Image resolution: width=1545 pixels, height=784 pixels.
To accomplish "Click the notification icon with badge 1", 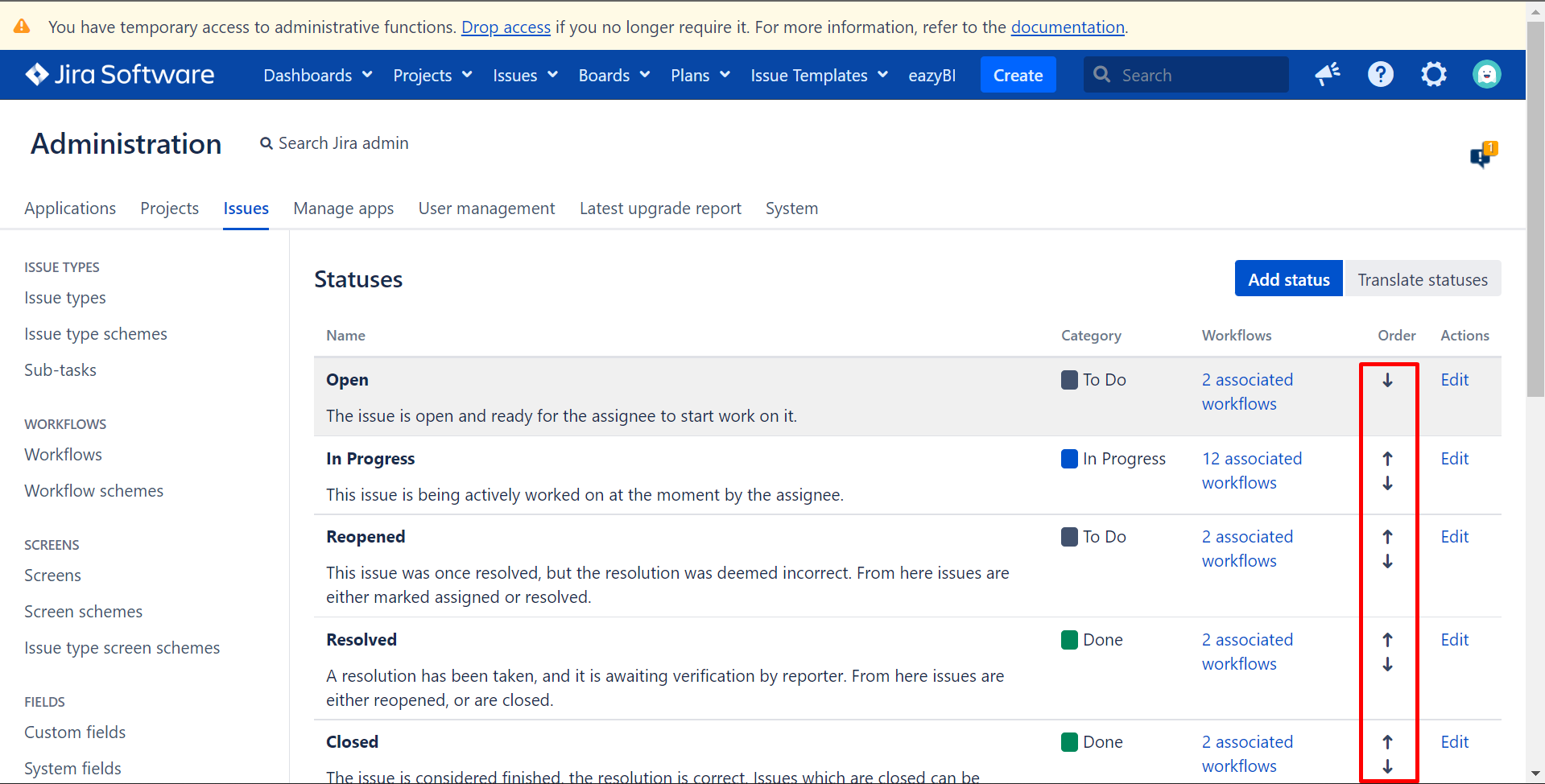I will pos(1482,155).
